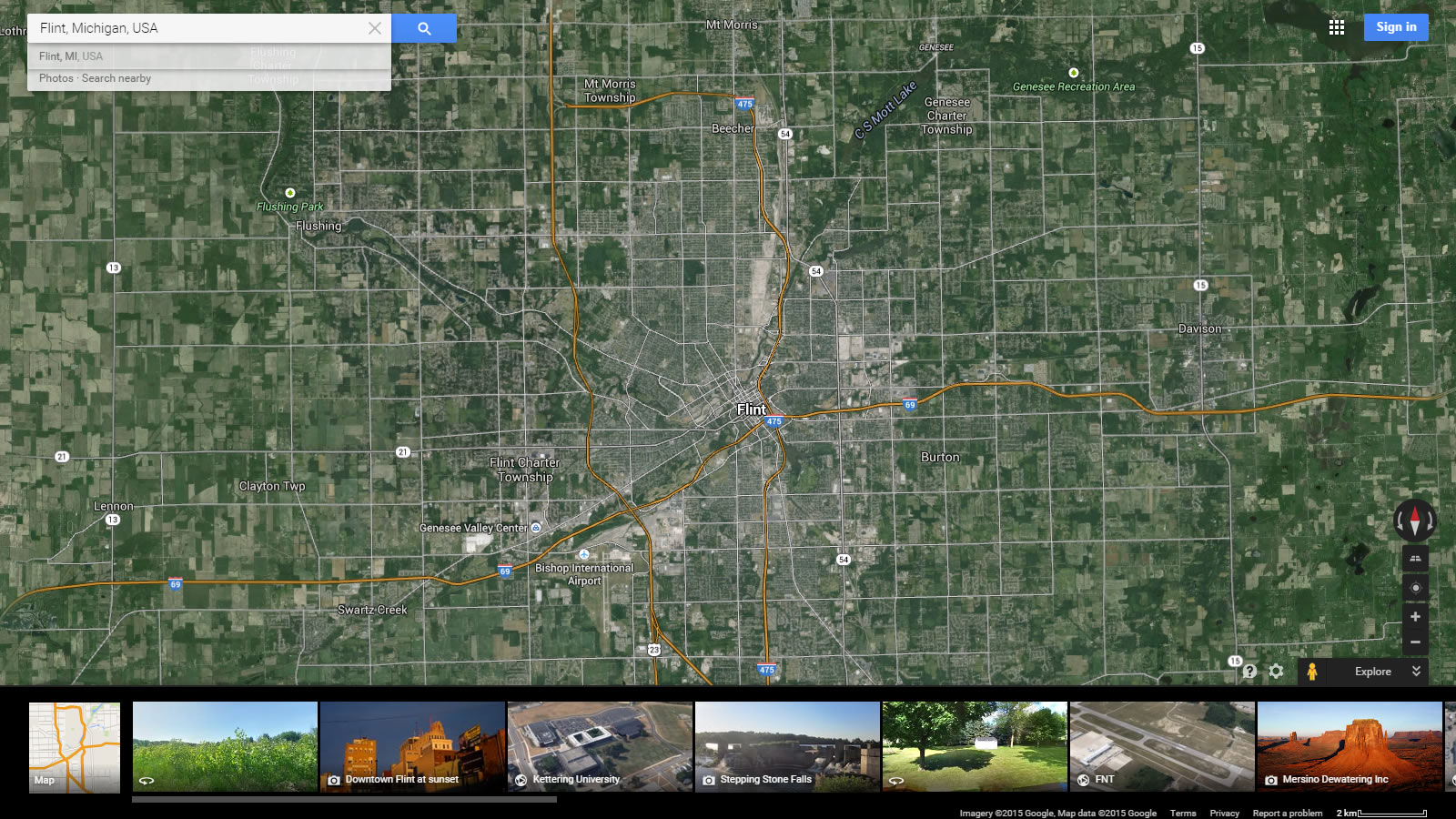The height and width of the screenshot is (819, 1456).
Task: Show my location on map
Action: coord(1415,588)
